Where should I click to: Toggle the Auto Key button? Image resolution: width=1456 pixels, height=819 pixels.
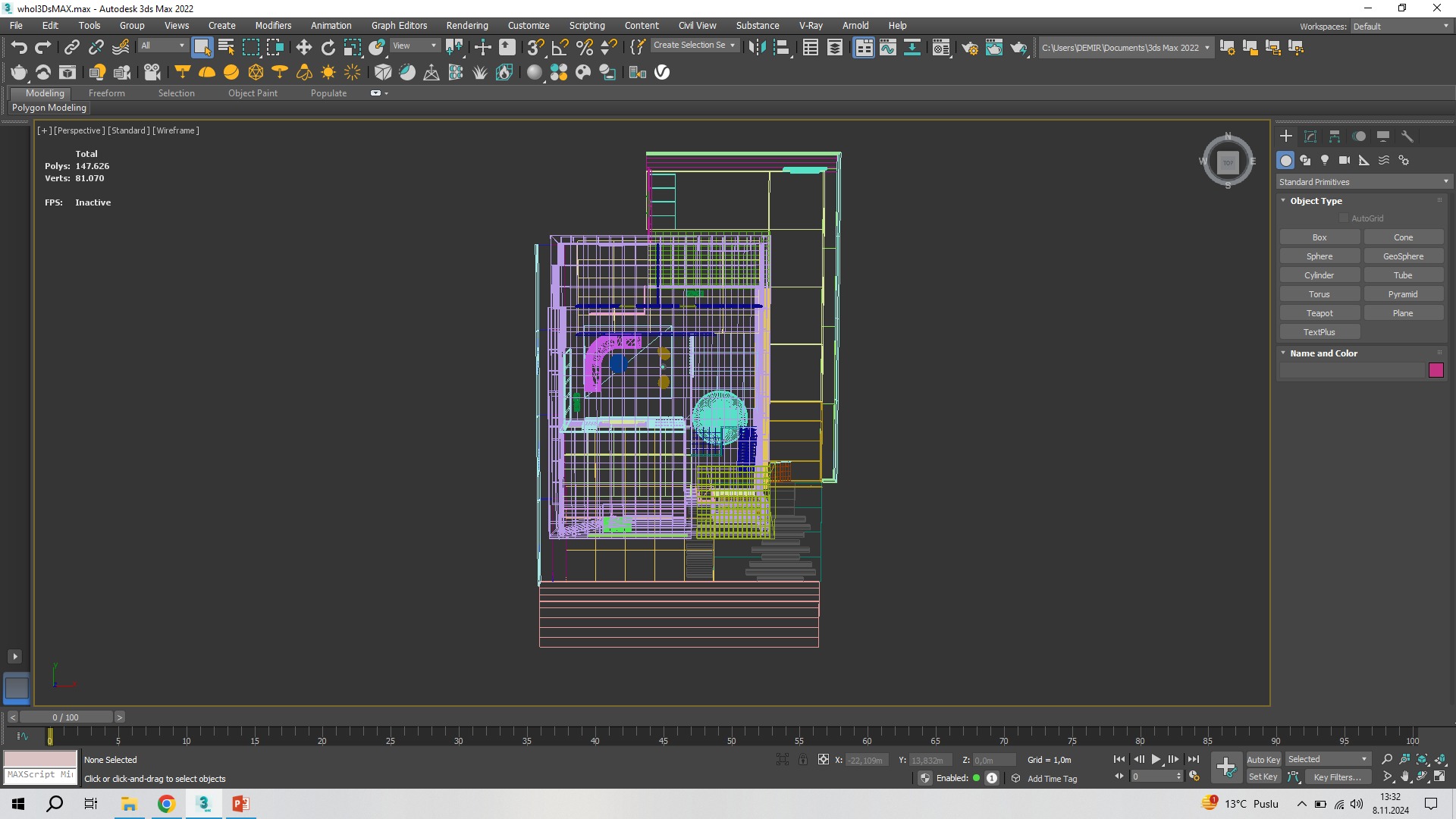pos(1263,759)
